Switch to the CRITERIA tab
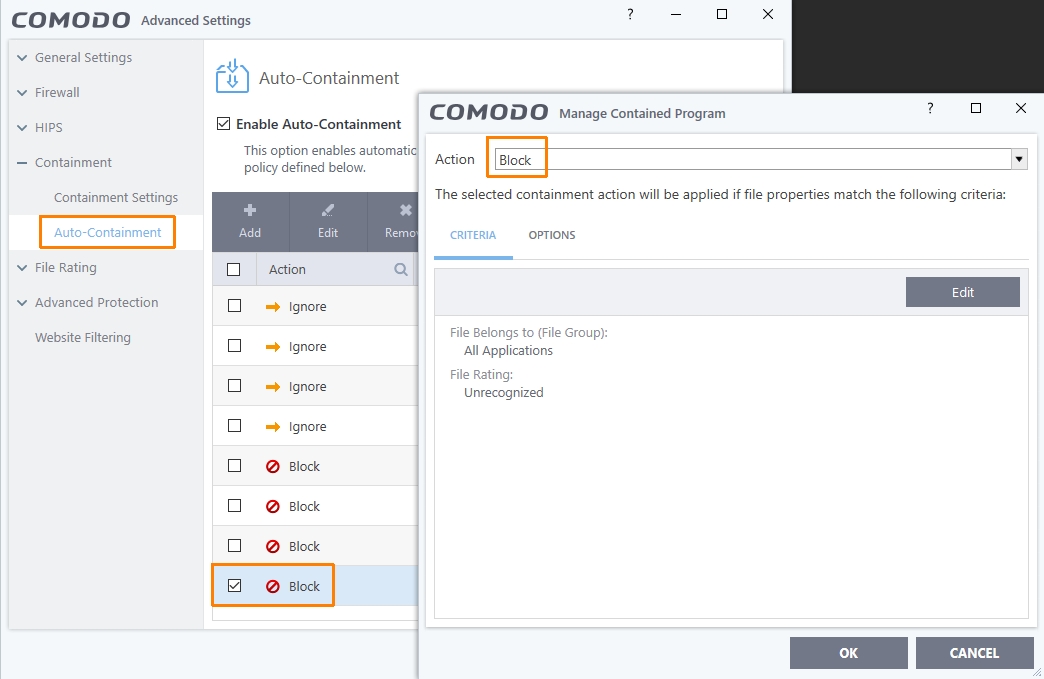The height and width of the screenshot is (679, 1044). coord(473,235)
